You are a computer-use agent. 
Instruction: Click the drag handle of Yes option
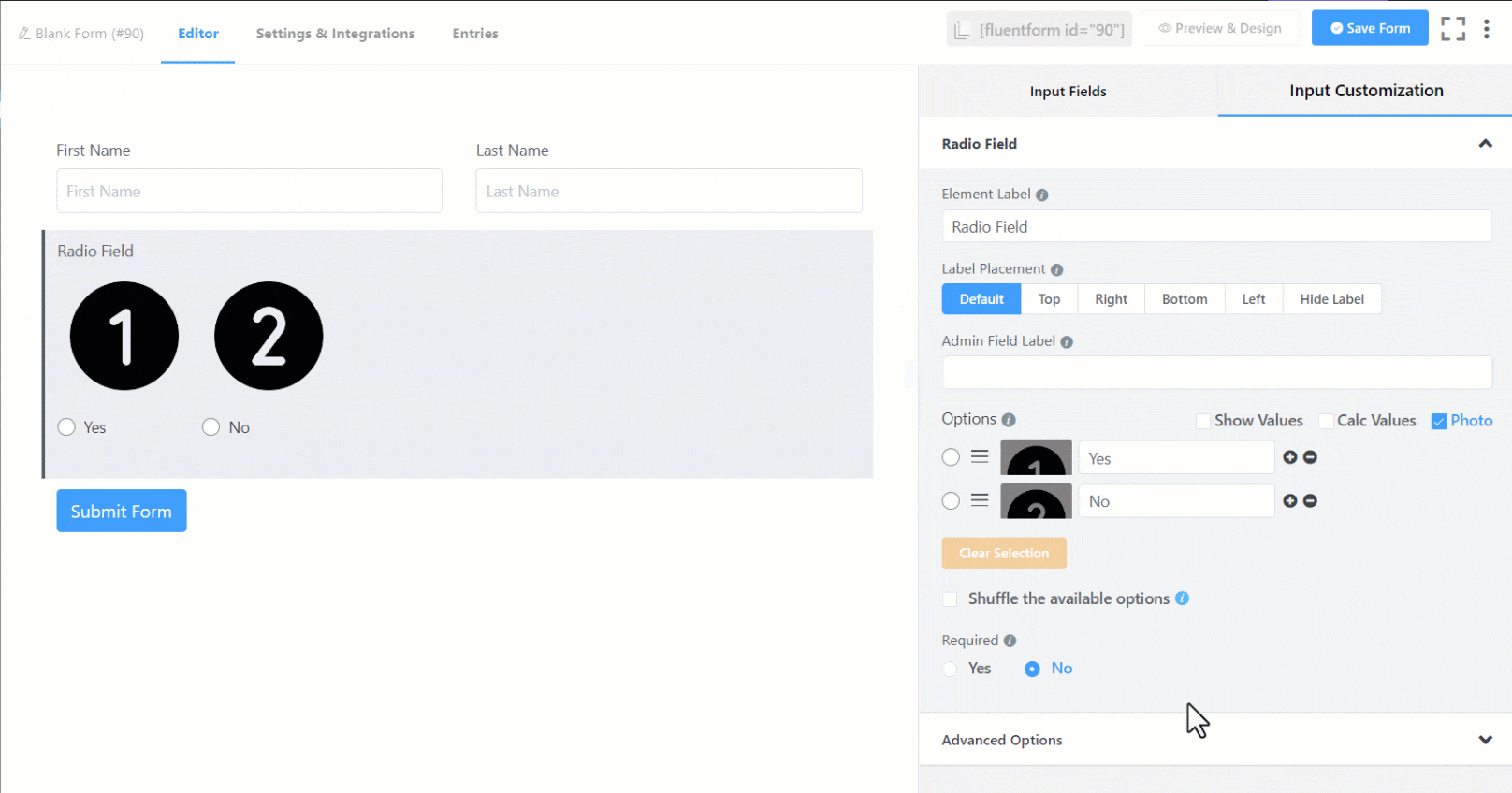click(x=980, y=457)
